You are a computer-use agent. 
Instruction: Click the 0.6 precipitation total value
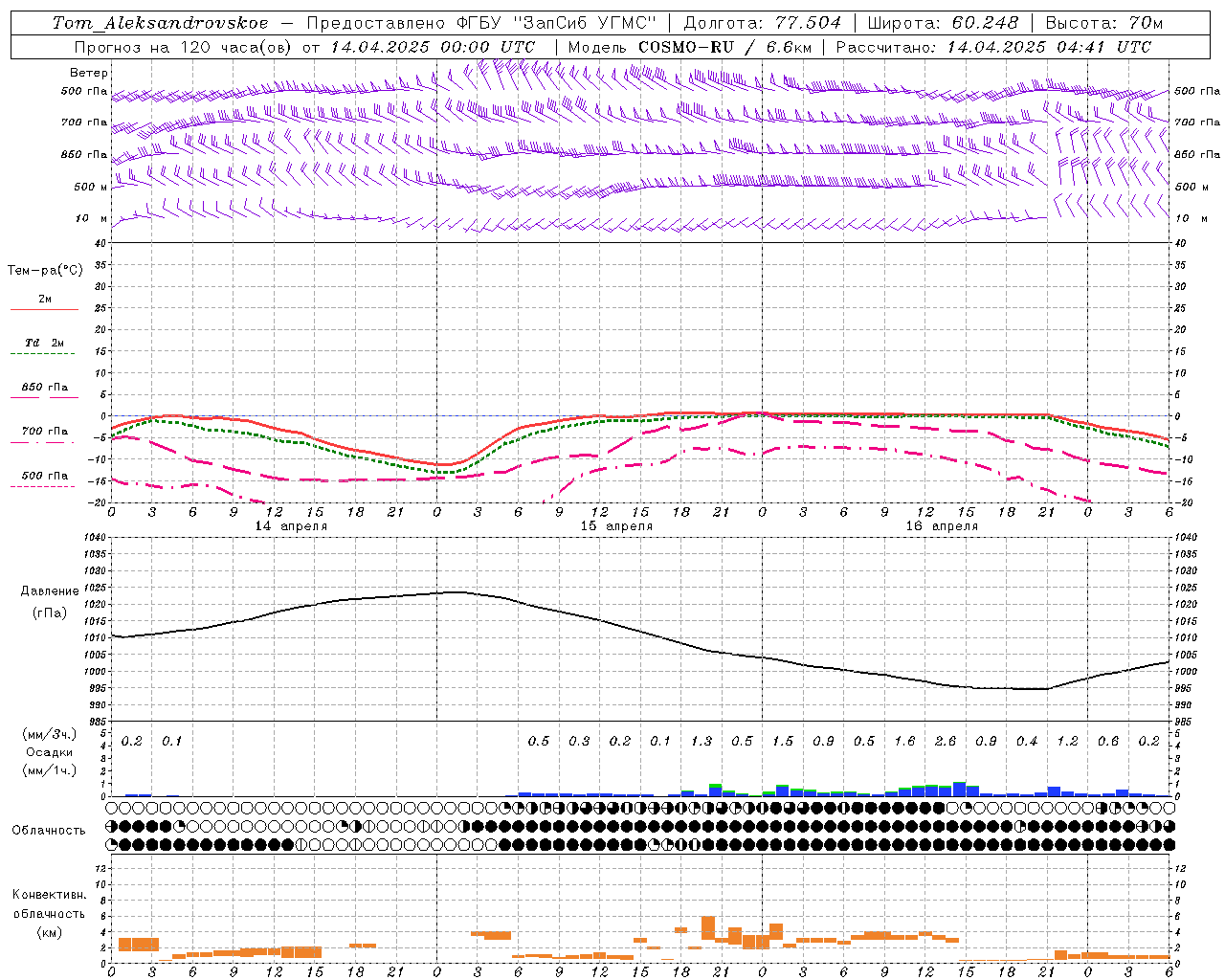1108,742
